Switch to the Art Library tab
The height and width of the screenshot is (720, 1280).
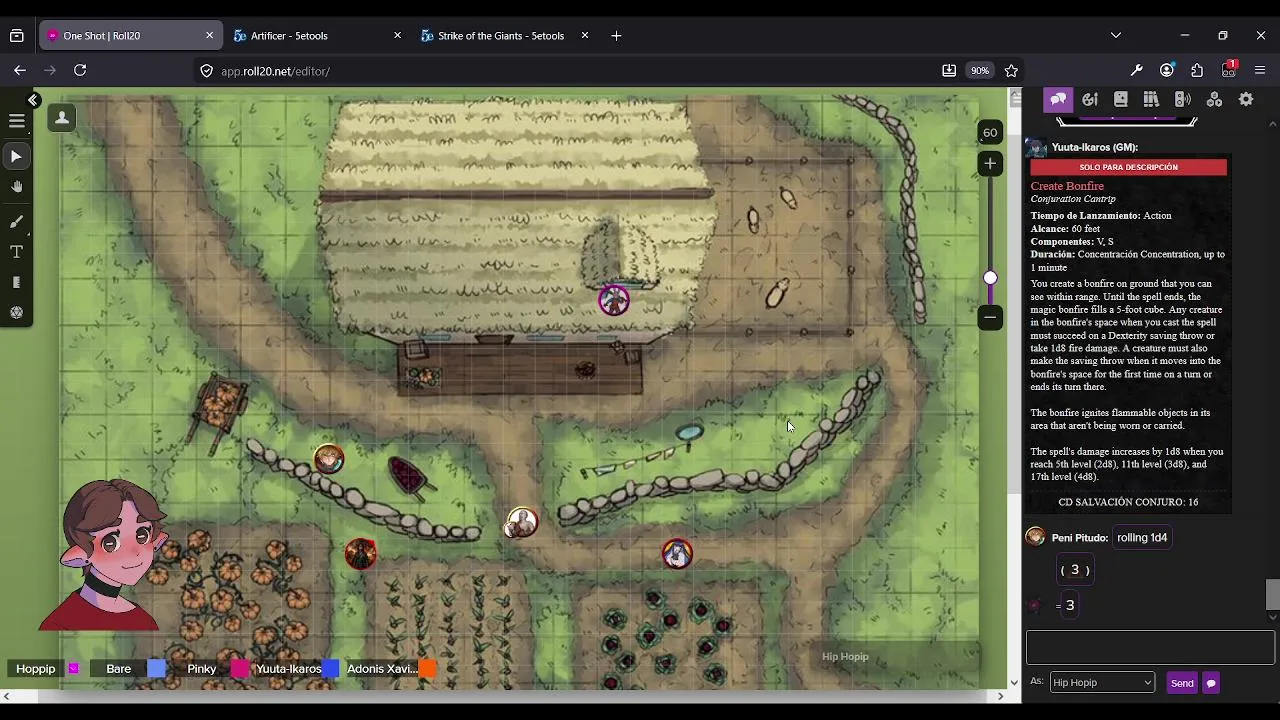(x=1090, y=99)
